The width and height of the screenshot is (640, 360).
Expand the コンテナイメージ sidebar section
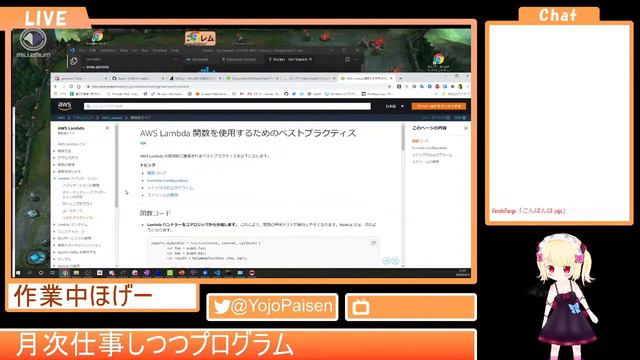(x=54, y=231)
